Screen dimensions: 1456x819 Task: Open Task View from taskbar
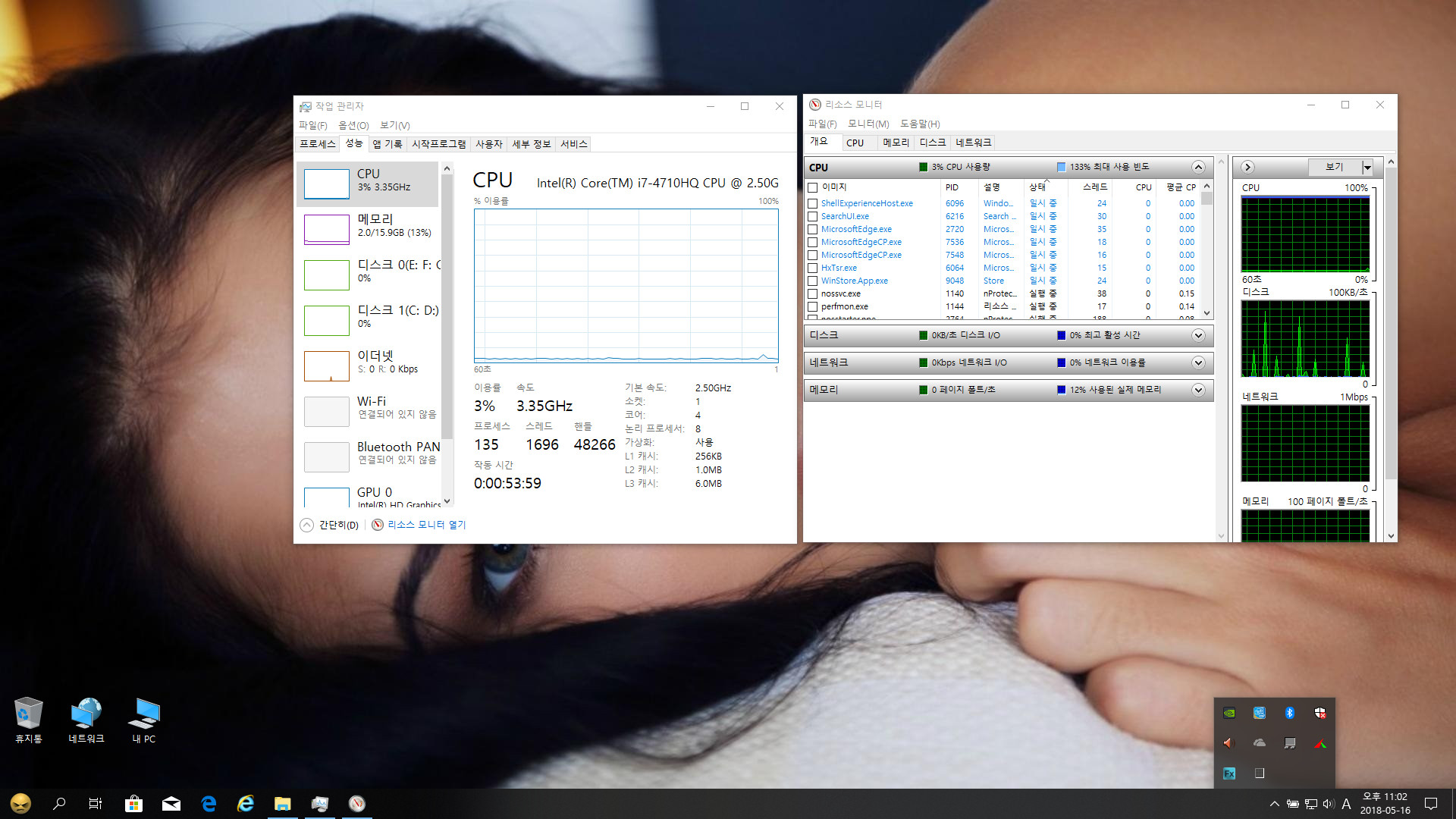pyautogui.click(x=96, y=804)
